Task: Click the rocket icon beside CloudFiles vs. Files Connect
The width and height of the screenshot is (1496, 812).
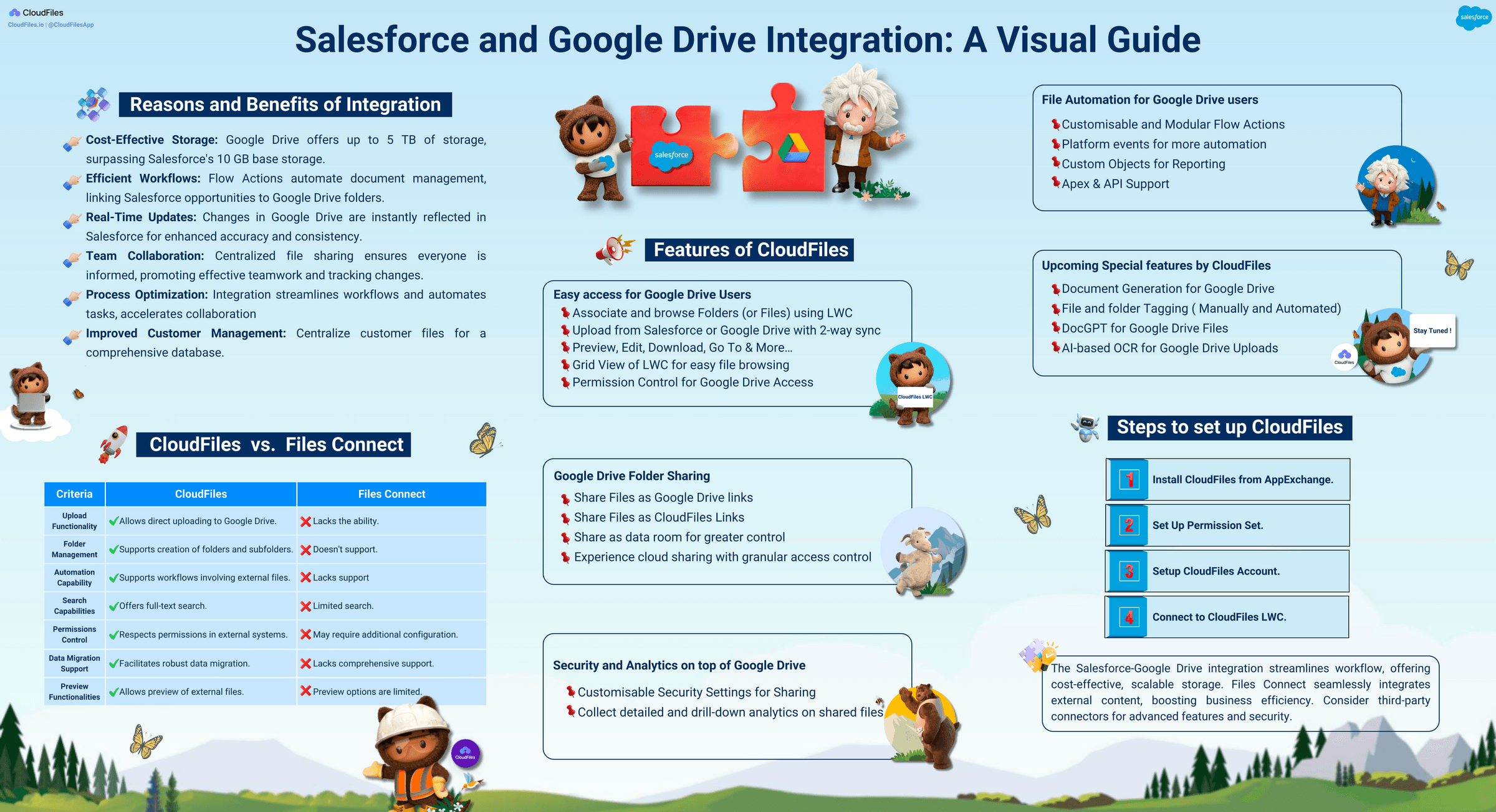Action: click(x=113, y=444)
